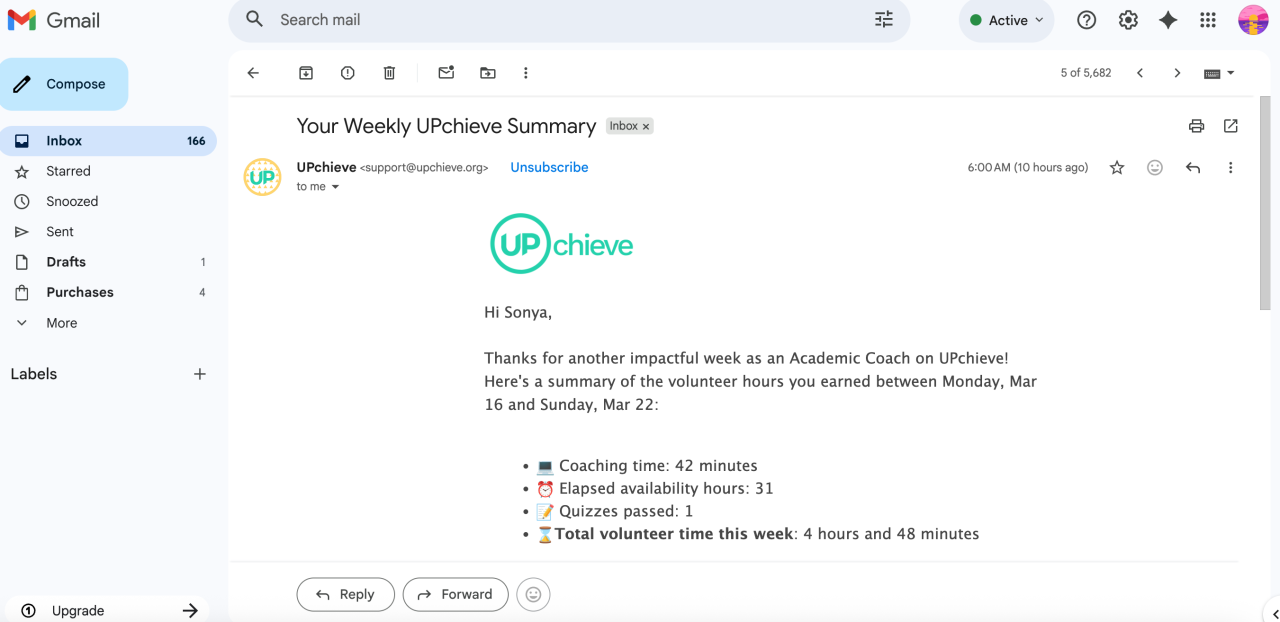Image resolution: width=1280 pixels, height=622 pixels.
Task: Click the '6:00 AM (10 hours ago)' timestamp
Action: point(1027,168)
